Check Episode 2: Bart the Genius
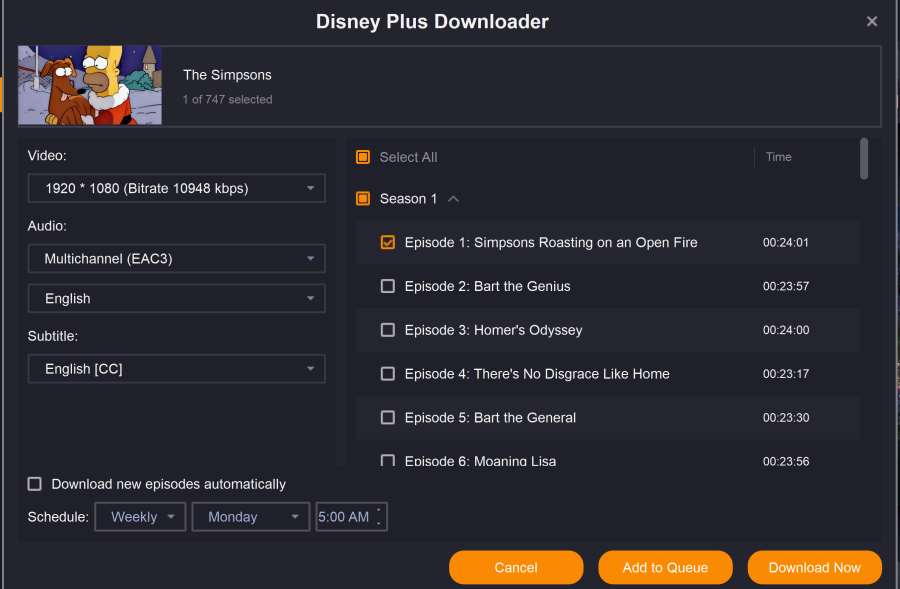This screenshot has height=589, width=900. (x=388, y=287)
